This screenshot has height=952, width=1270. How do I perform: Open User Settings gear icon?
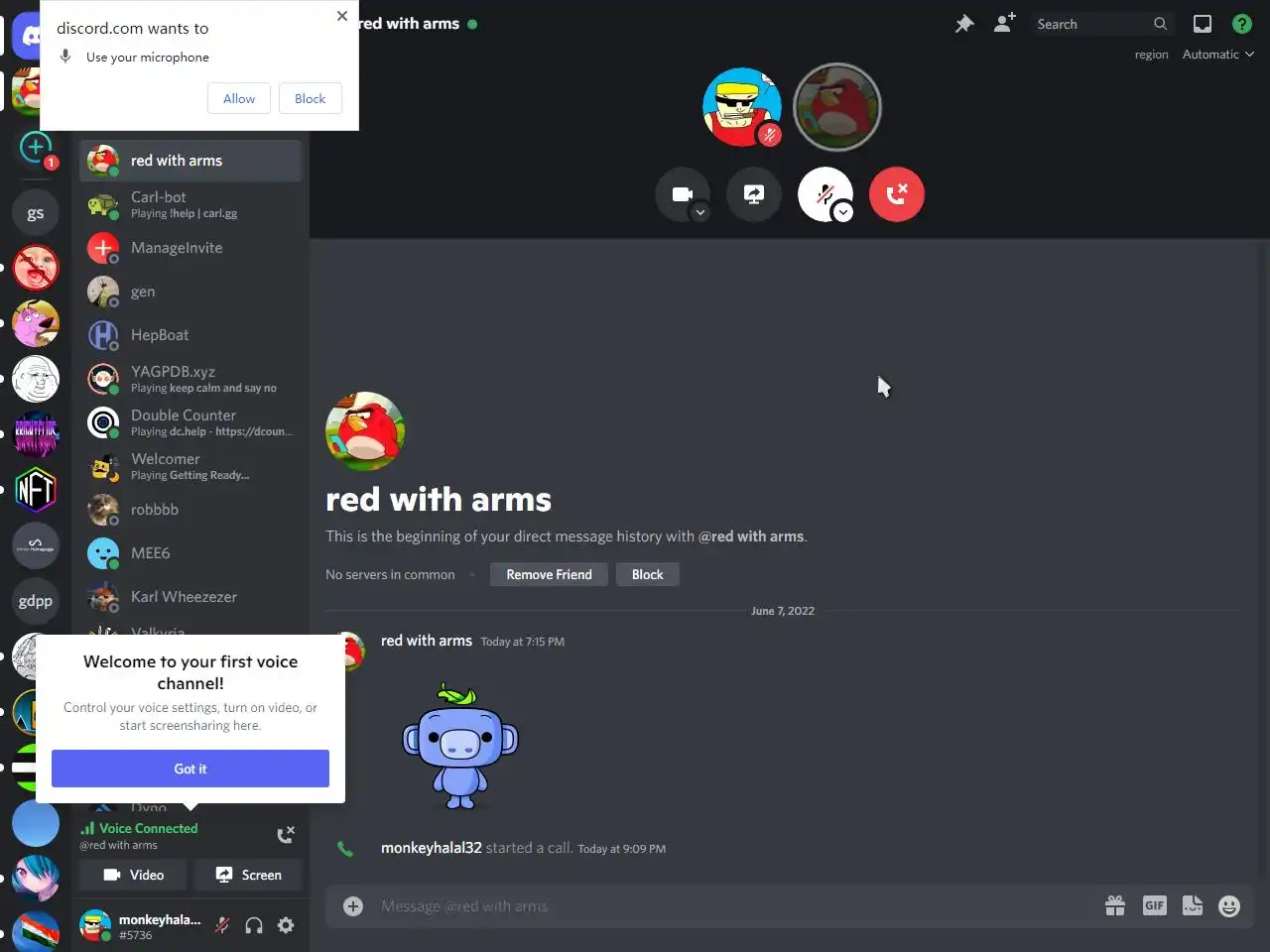point(286,925)
